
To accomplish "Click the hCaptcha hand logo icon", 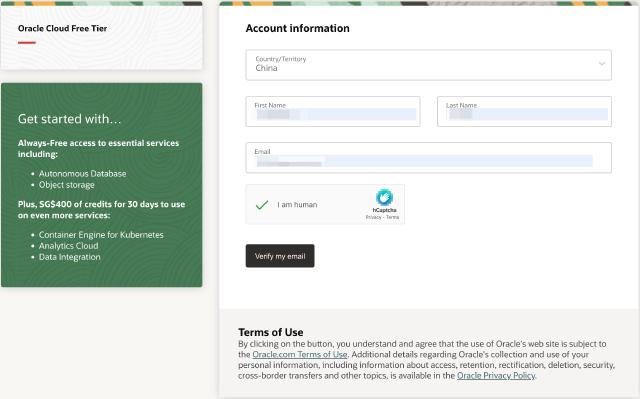I will [384, 197].
